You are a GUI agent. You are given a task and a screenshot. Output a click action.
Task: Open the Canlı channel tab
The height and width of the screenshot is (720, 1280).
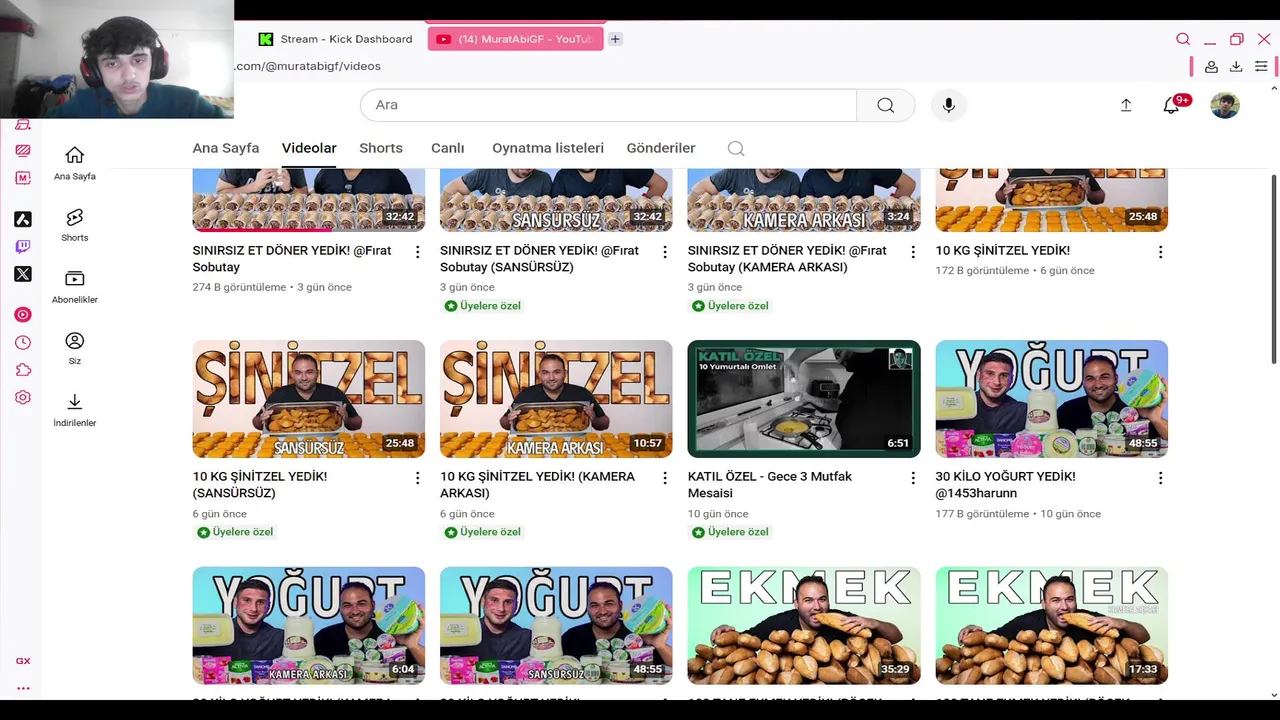[448, 148]
